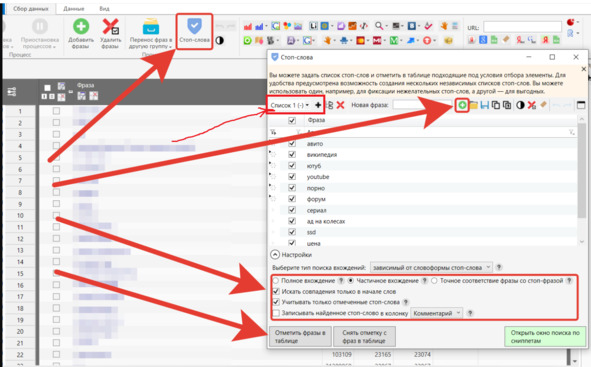Click the Перенос фраз в другую группу icon
Viewport: 591px width, 367px height.
click(x=151, y=27)
